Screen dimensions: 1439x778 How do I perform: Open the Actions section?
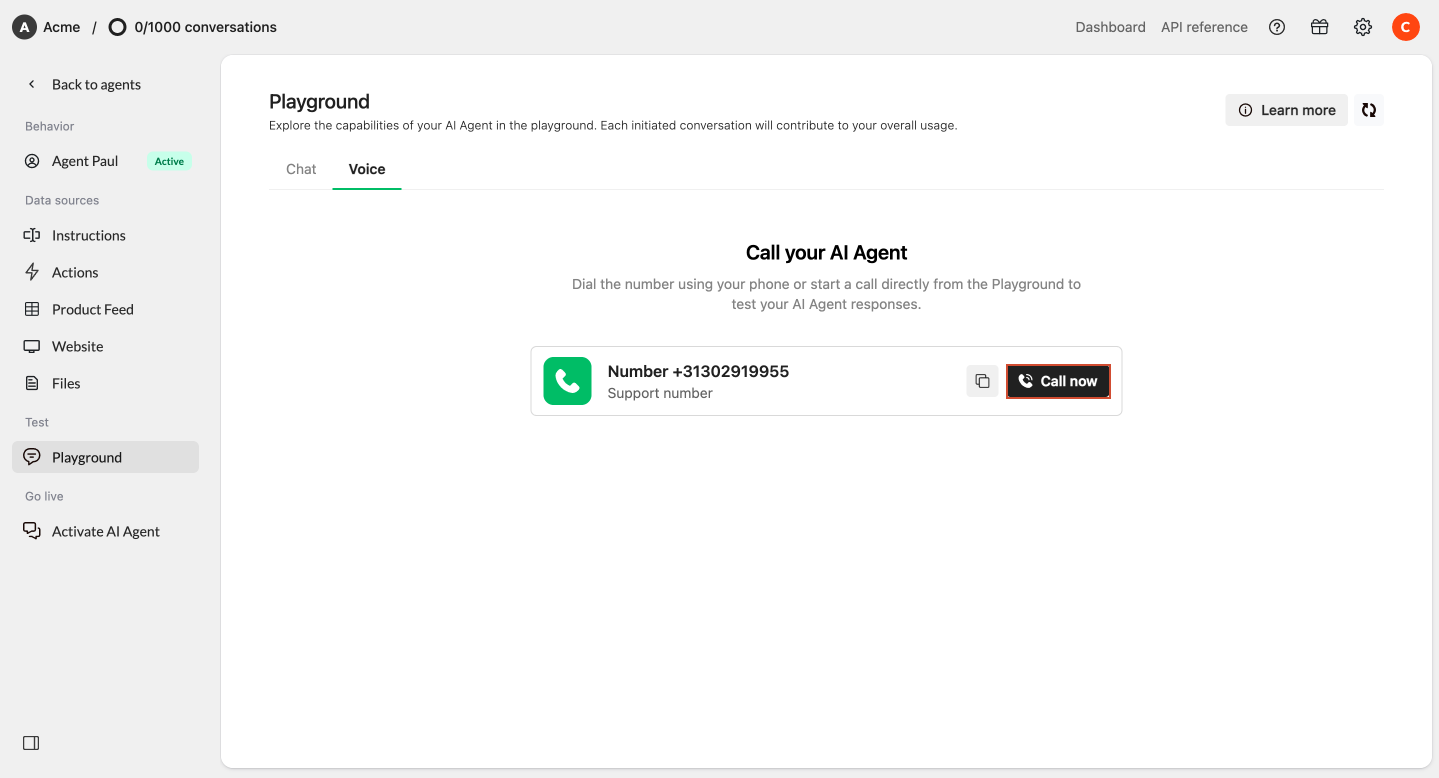tap(105, 272)
